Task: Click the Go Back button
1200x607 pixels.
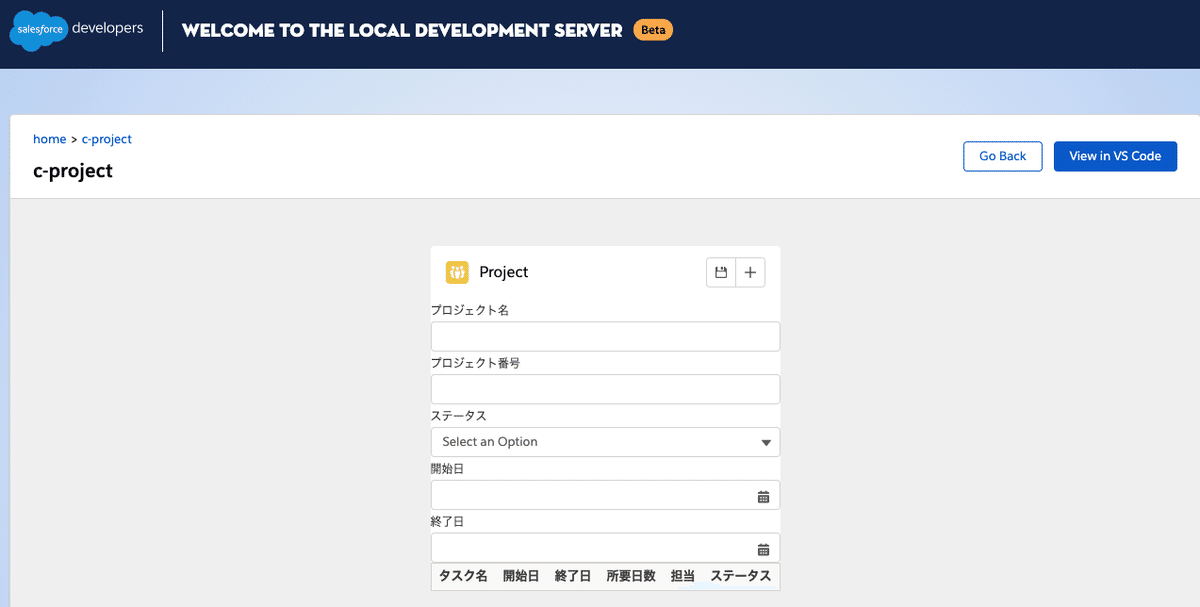Action: tap(1002, 156)
